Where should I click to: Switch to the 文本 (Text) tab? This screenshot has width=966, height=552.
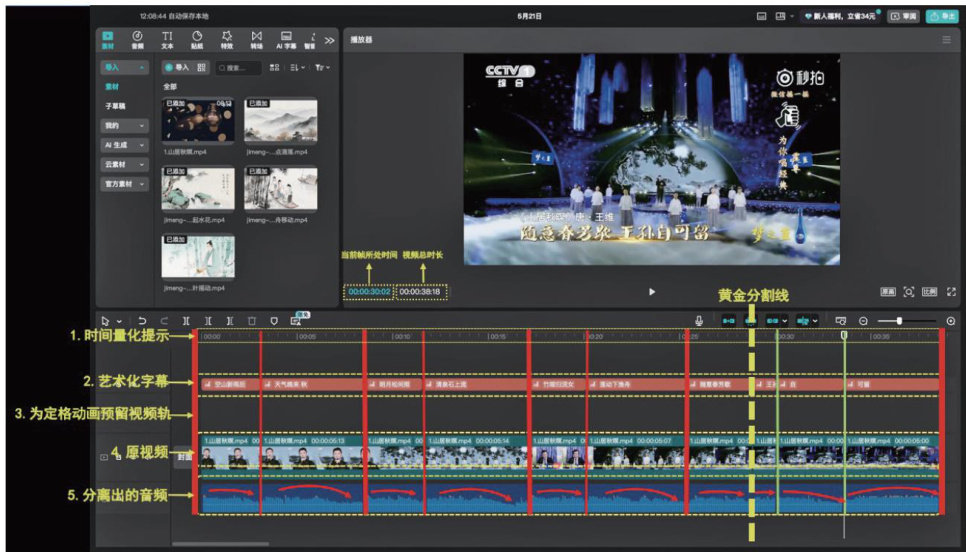click(x=167, y=39)
